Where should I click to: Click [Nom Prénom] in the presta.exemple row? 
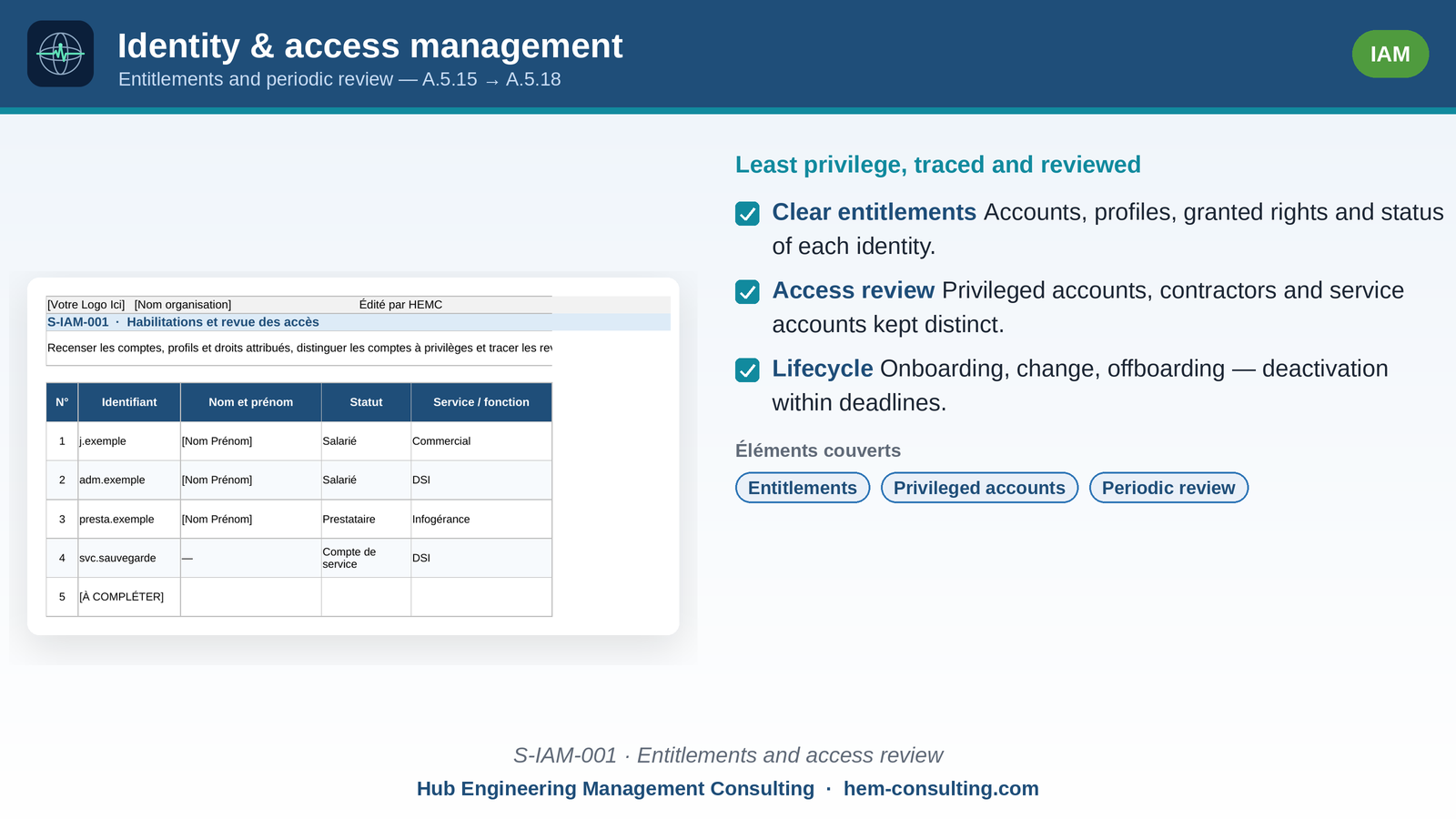click(251, 520)
